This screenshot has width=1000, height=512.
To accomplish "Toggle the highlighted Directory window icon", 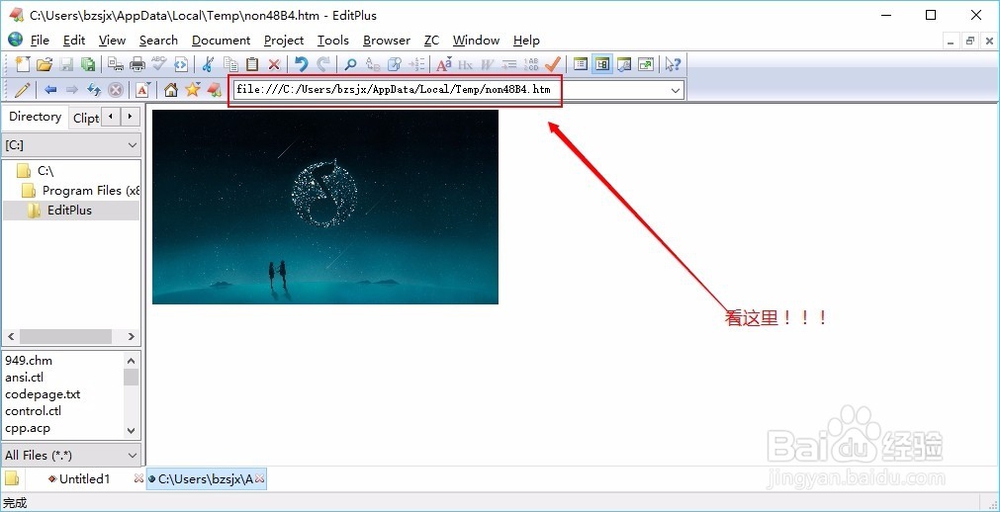I will (x=602, y=64).
